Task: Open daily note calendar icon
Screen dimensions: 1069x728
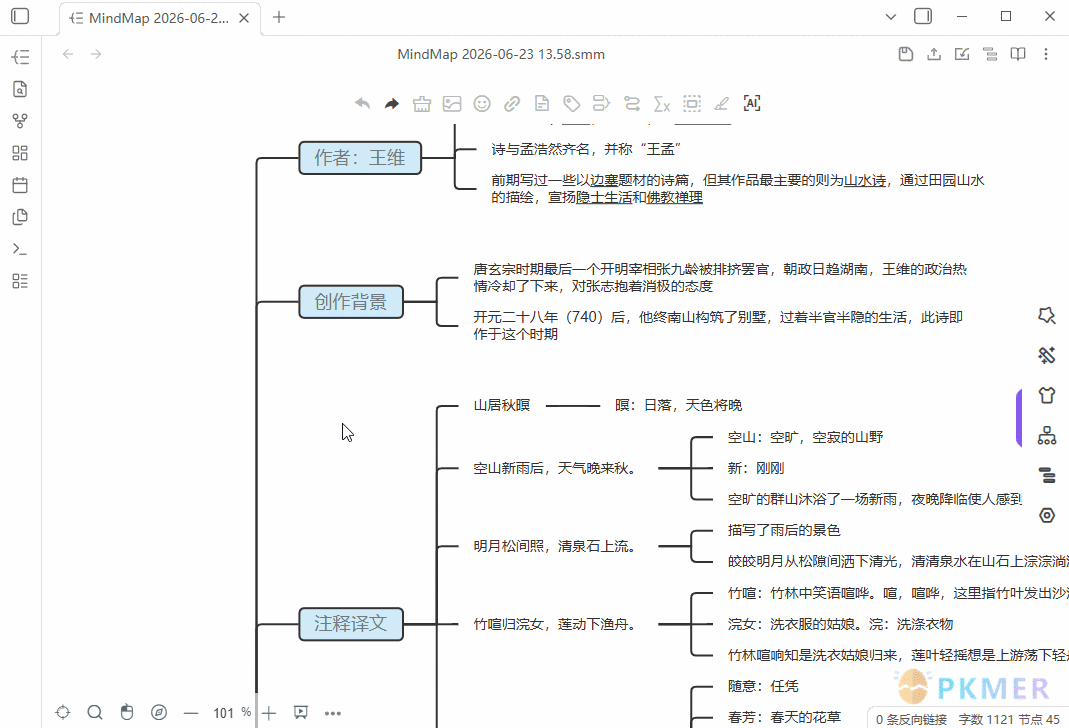Action: tap(20, 185)
